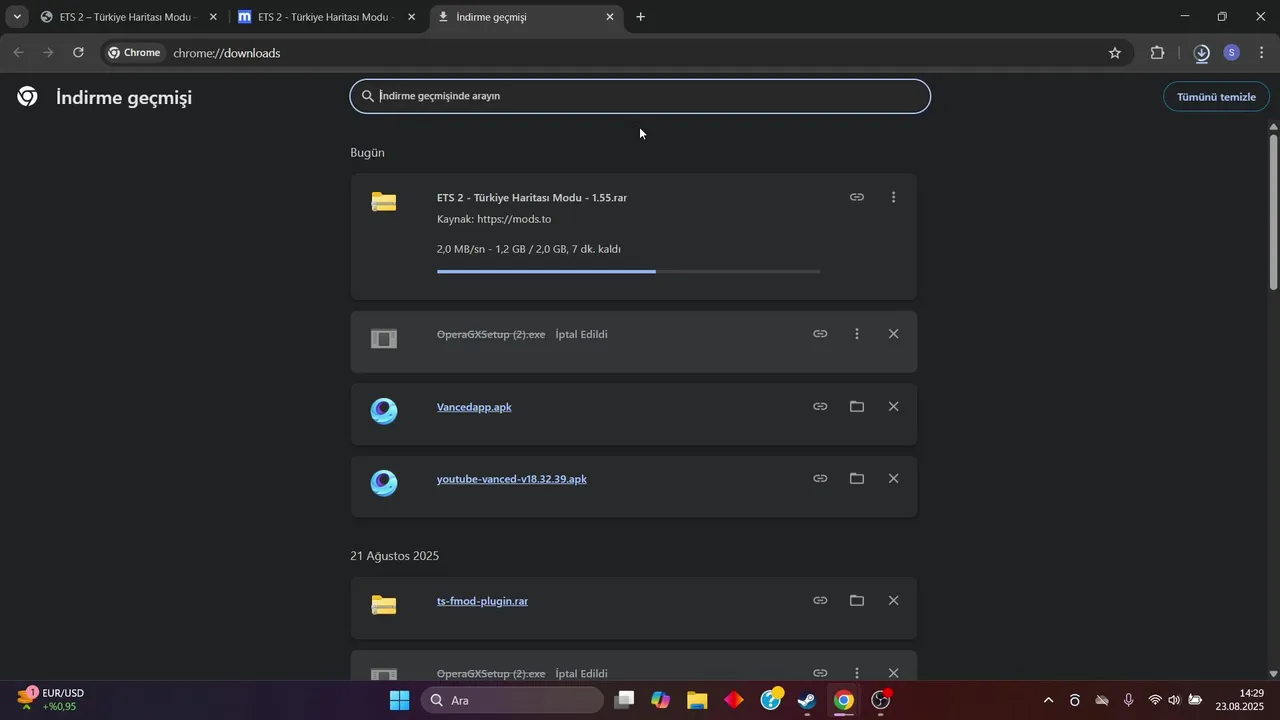Close the first ETS 2 tab

213,17
